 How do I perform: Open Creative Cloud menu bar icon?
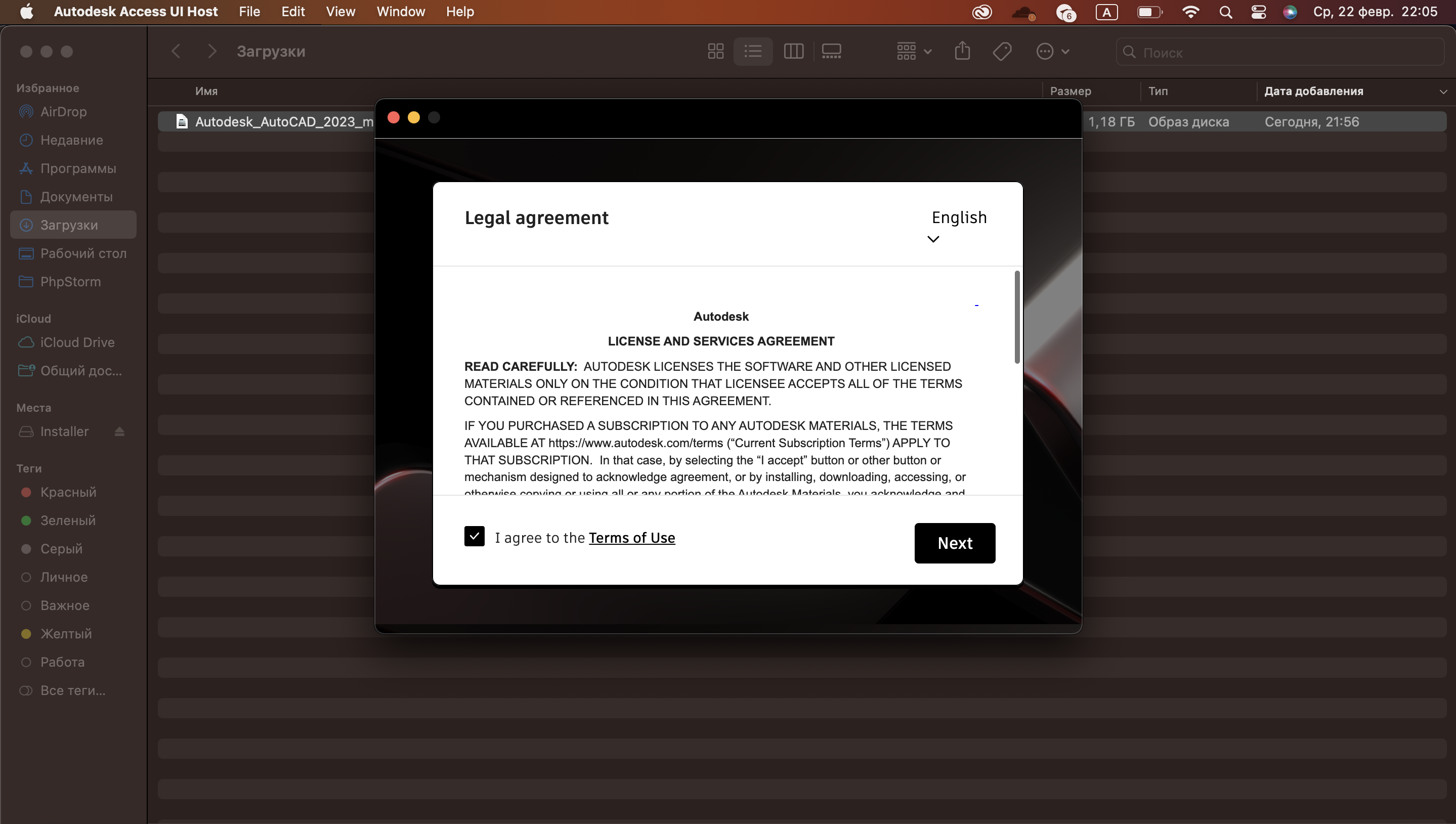982,12
